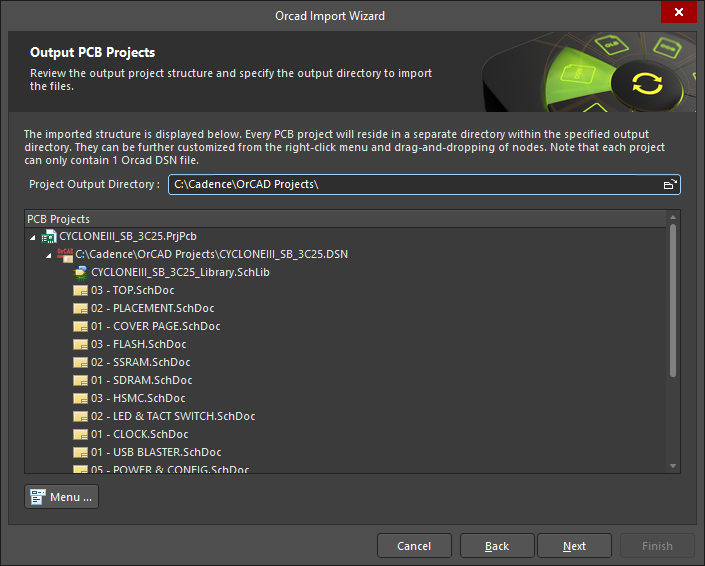Cancel the Orcad Import Wizard
The height and width of the screenshot is (566, 705).
[x=414, y=546]
